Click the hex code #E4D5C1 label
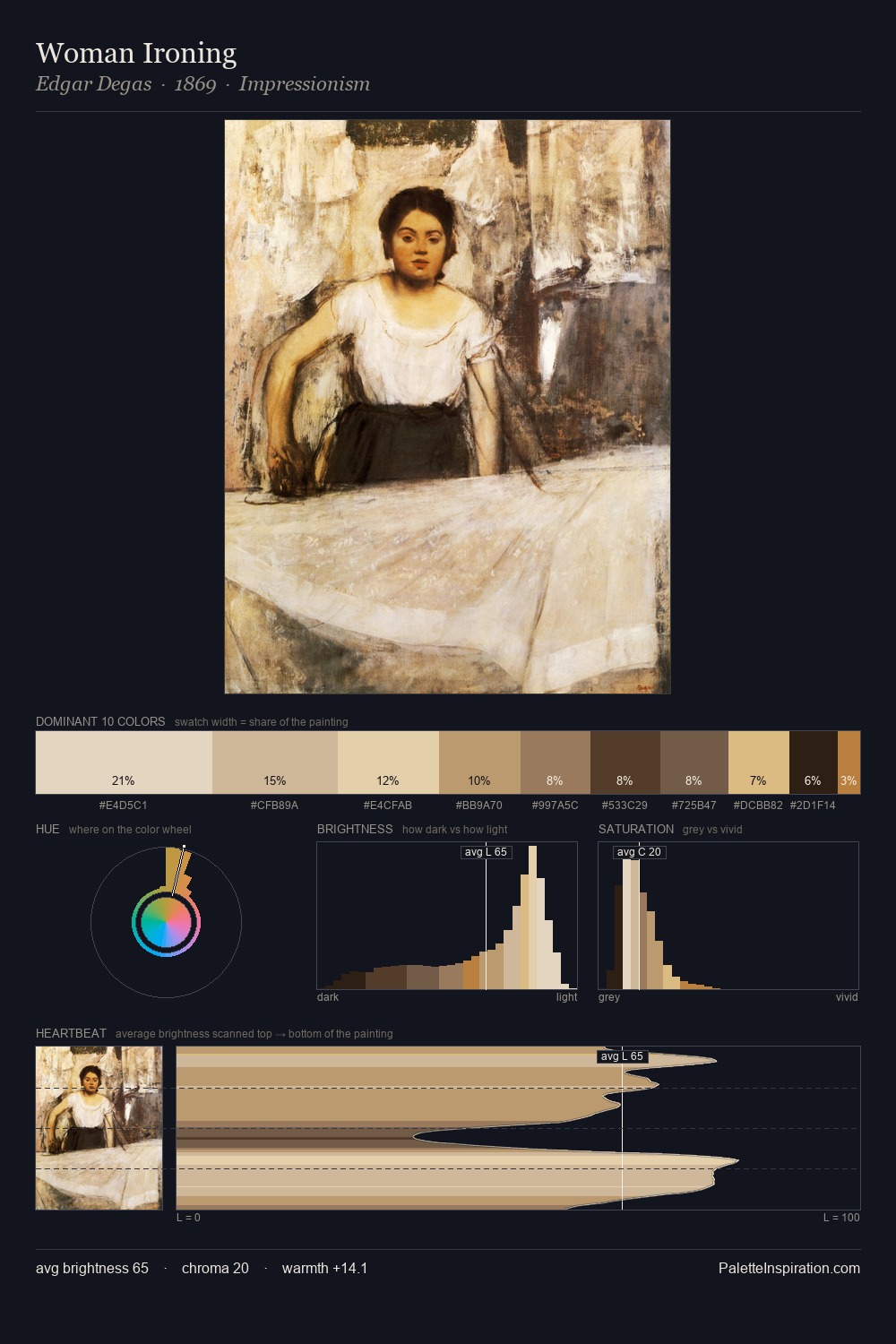The image size is (896, 1344). [x=124, y=806]
